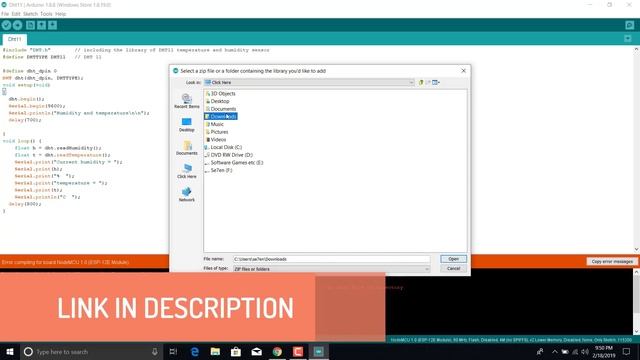Open Microsoft Store from taskbar
Screen dimensions: 640x360
pyautogui.click(x=236, y=351)
